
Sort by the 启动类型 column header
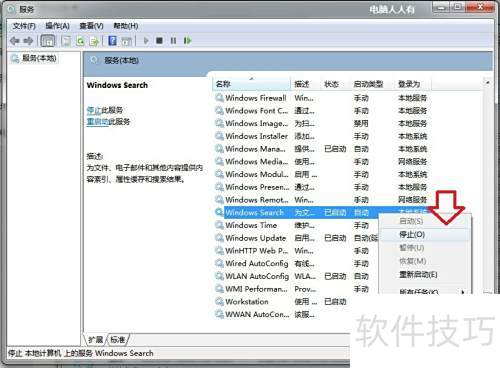point(372,84)
